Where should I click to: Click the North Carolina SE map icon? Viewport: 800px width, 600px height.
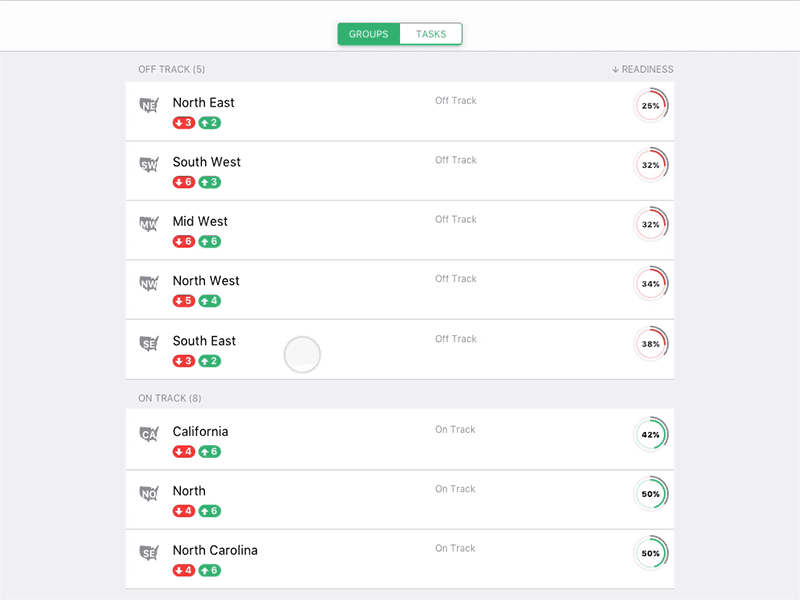click(x=148, y=551)
